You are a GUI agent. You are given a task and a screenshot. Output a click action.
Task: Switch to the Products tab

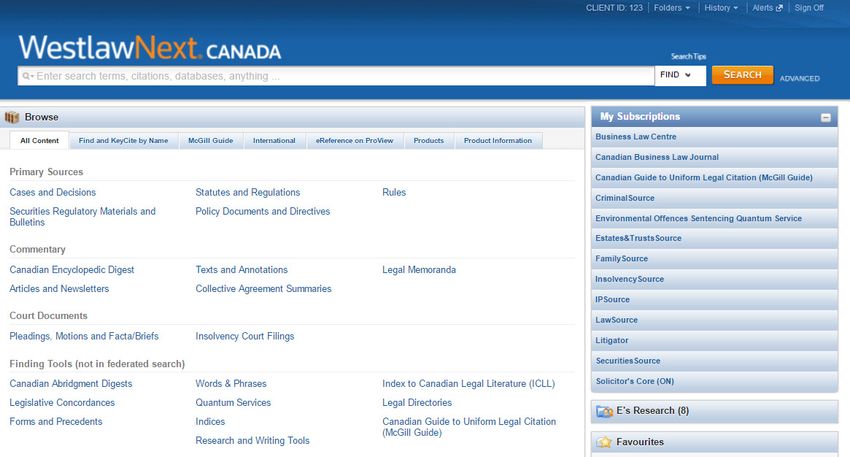pyautogui.click(x=428, y=140)
